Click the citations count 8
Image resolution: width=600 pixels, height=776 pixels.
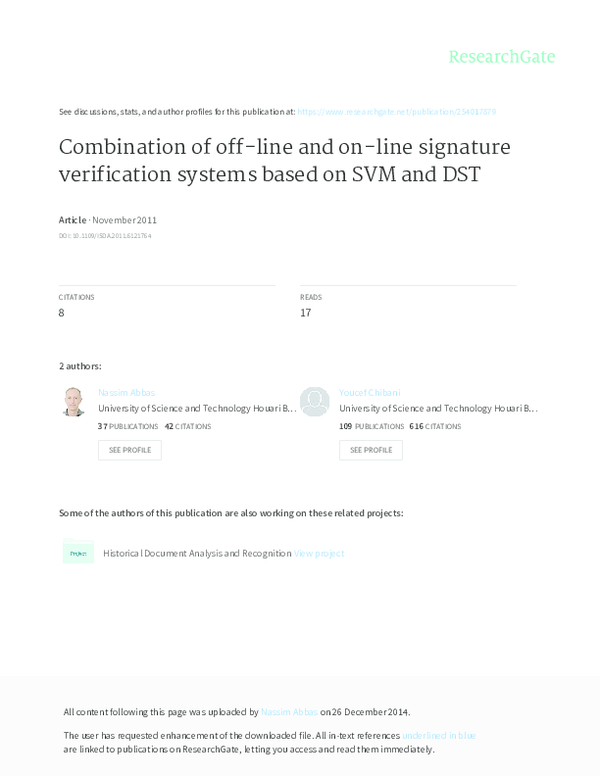[x=62, y=313]
